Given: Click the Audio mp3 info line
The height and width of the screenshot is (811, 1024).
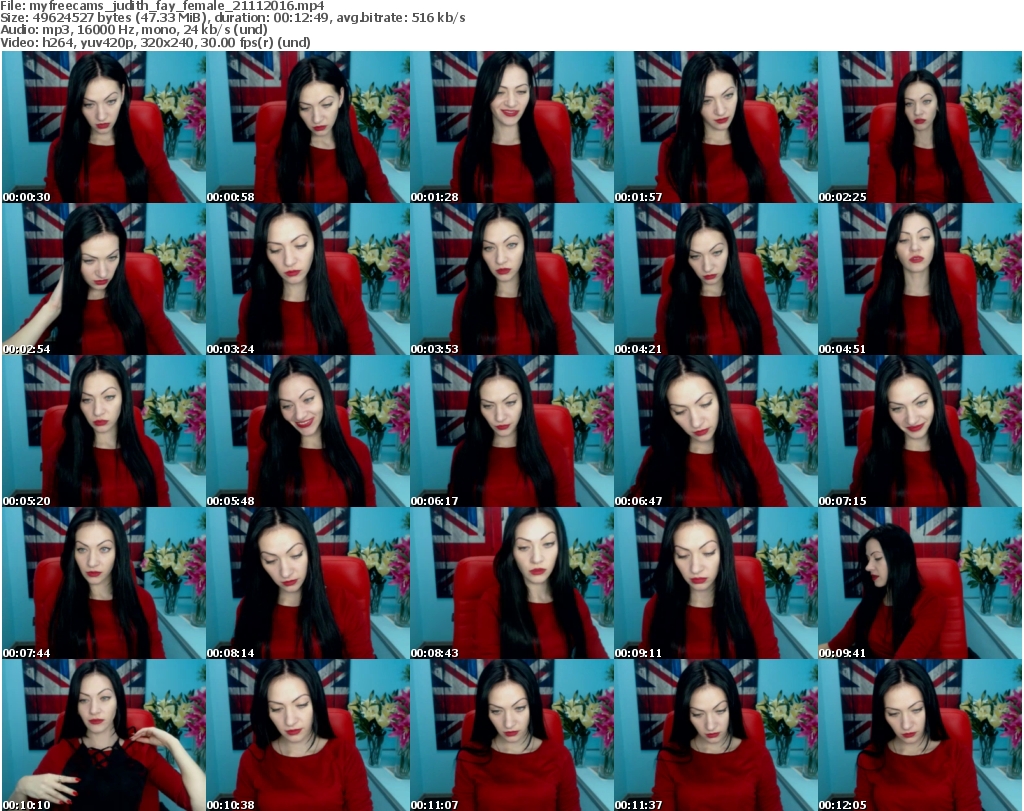Looking at the screenshot, I should pos(134,30).
